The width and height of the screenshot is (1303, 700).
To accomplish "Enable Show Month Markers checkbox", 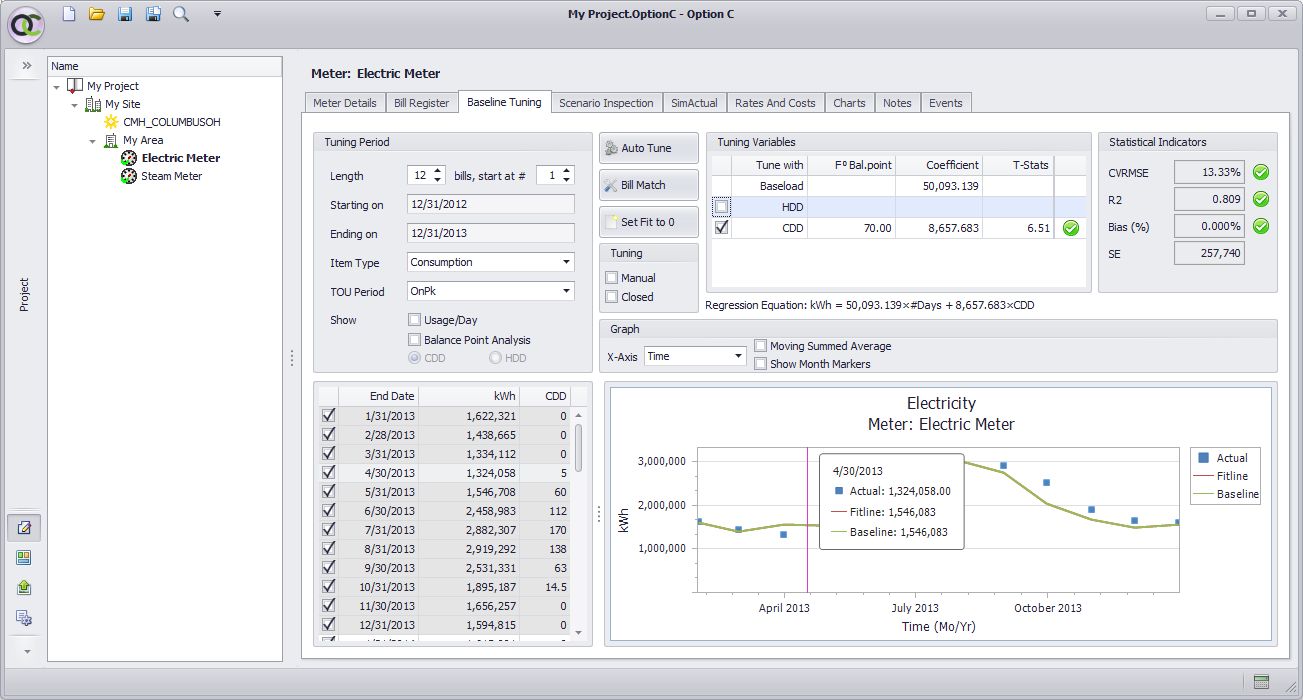I will 761,364.
